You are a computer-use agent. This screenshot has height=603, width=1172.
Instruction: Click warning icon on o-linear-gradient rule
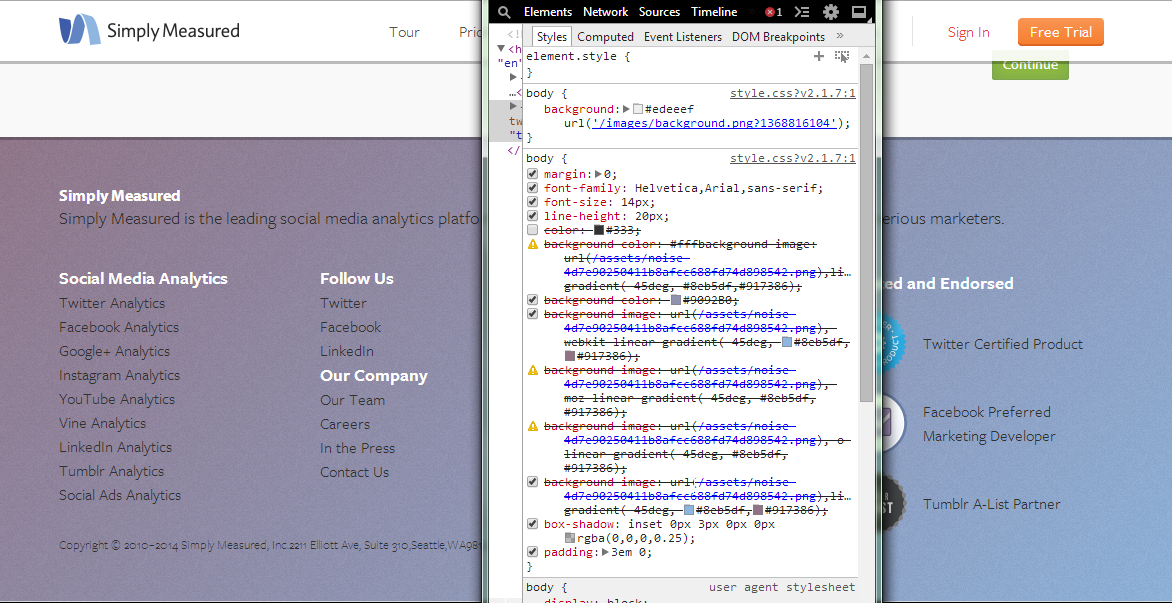533,427
